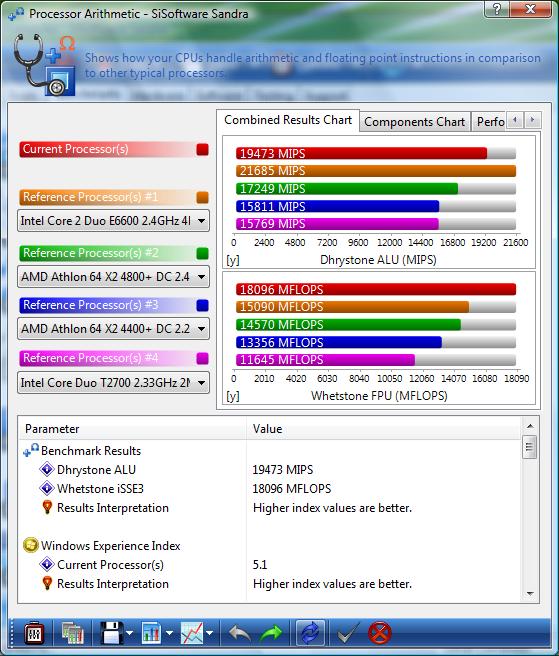Click the green 14570 MFLOPS chart bar
The height and width of the screenshot is (656, 559).
point(349,324)
